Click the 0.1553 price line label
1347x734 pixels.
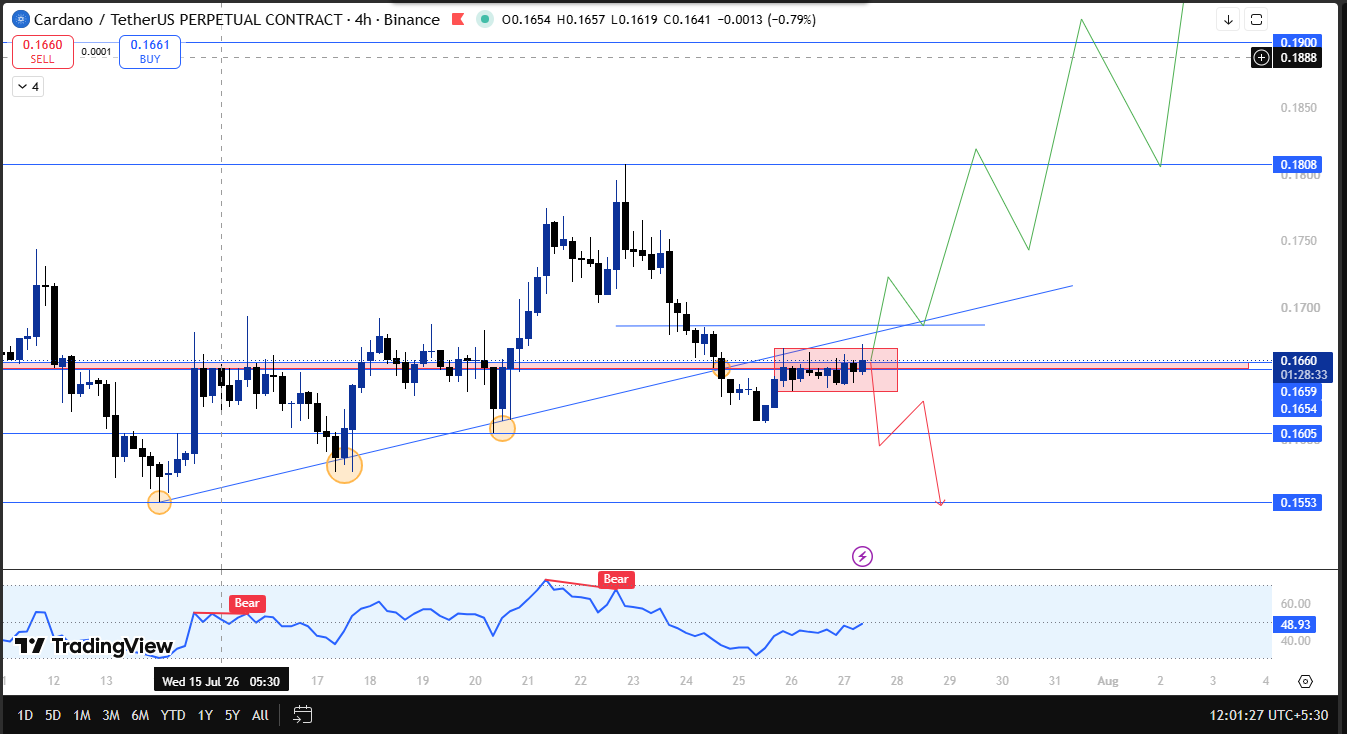pyautogui.click(x=1299, y=502)
